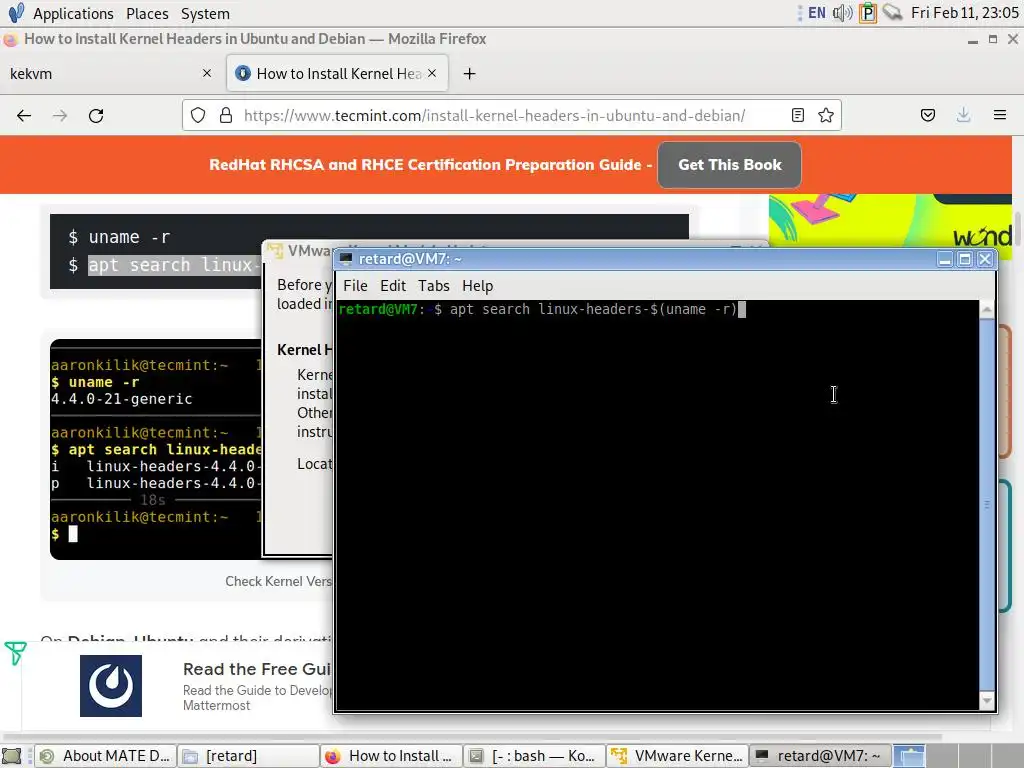The image size is (1024, 768).
Task: Open terminal Edit menu
Action: pos(393,286)
